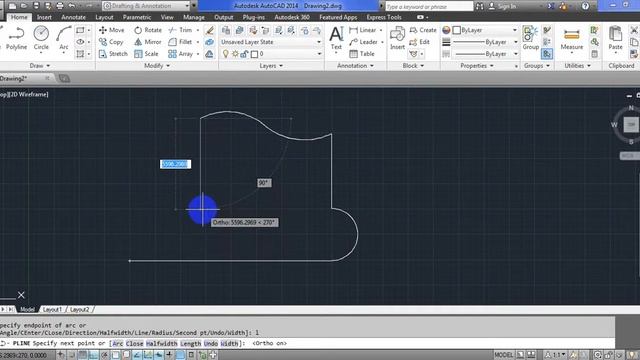Select the Circle draw tool
Image resolution: width=640 pixels, height=360 pixels.
41,38
